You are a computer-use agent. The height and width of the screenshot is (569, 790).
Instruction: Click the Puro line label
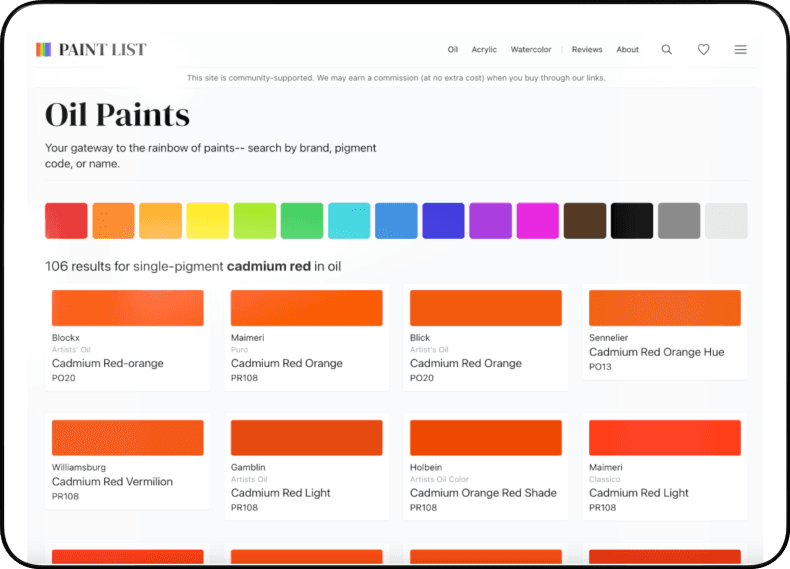click(x=239, y=350)
